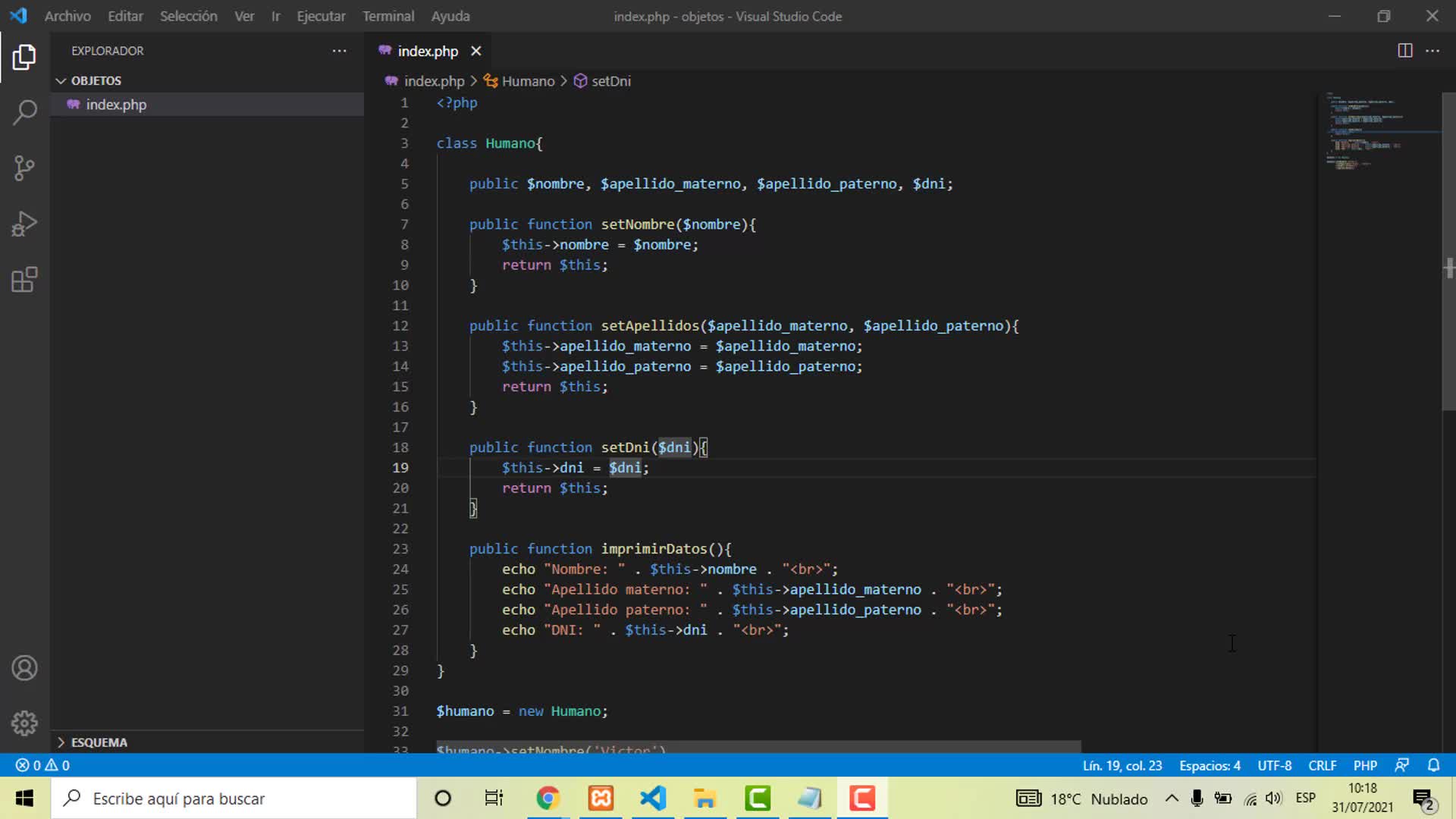
Task: Open the Accounts menu icon
Action: tap(24, 668)
